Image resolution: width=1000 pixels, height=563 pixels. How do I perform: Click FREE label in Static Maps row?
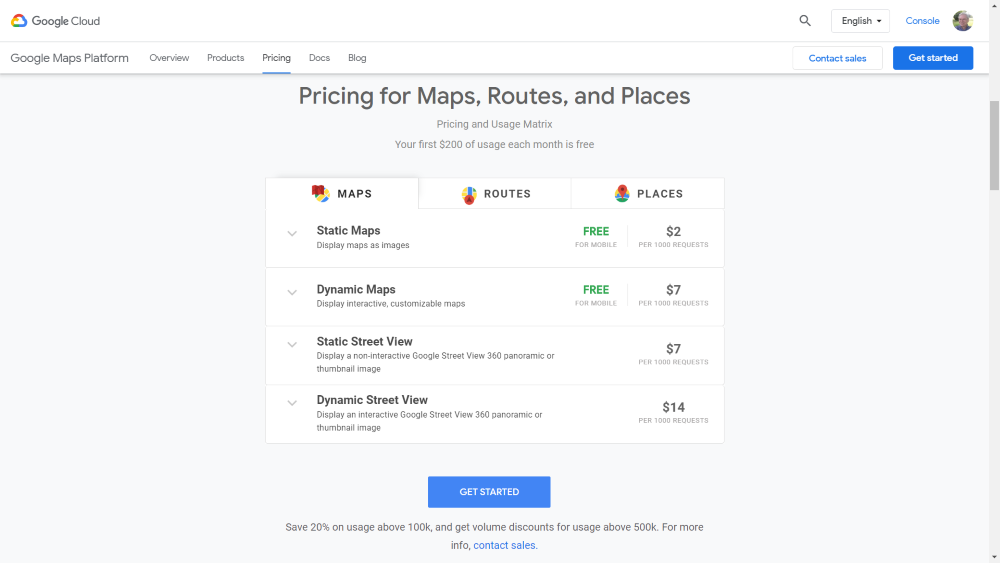coord(596,231)
